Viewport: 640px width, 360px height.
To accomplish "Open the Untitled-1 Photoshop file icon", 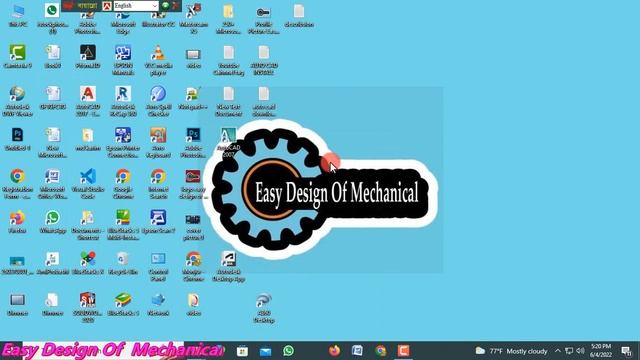I will click(x=18, y=139).
